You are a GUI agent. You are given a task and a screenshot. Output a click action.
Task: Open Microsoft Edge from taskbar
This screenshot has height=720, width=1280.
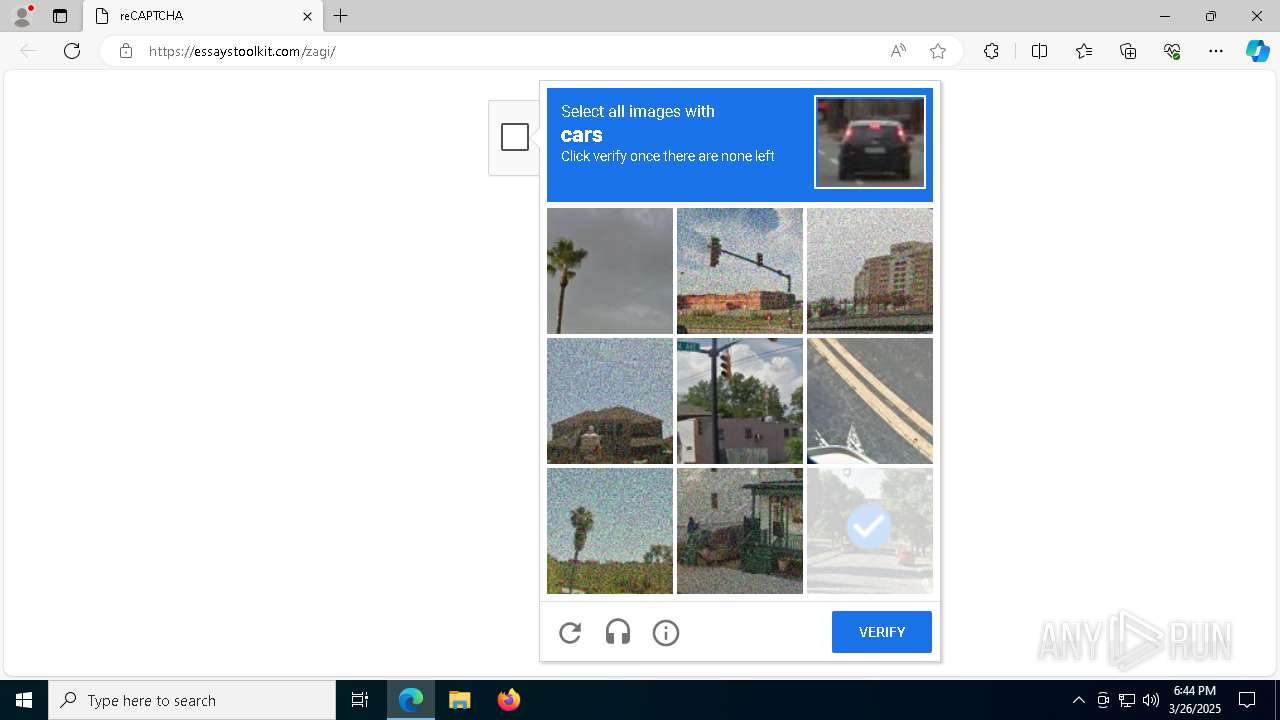click(411, 700)
